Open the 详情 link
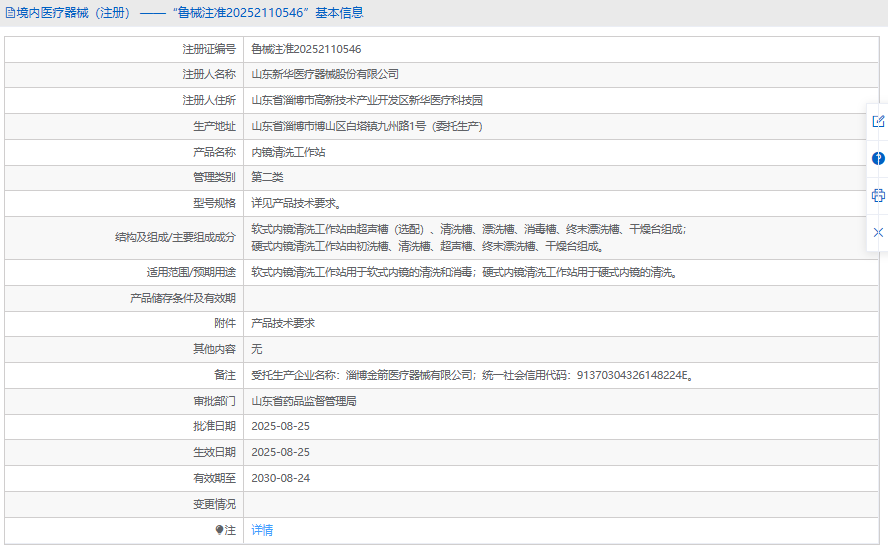 [x=262, y=530]
